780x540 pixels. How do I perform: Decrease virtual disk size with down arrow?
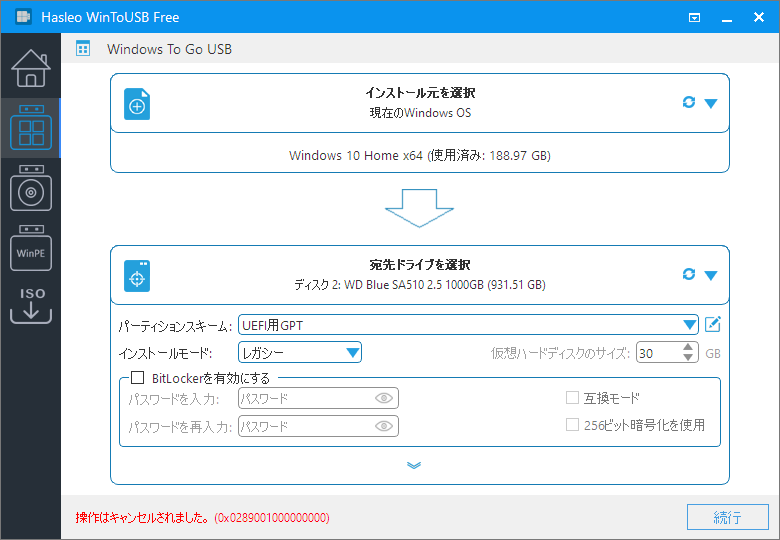[x=688, y=358]
